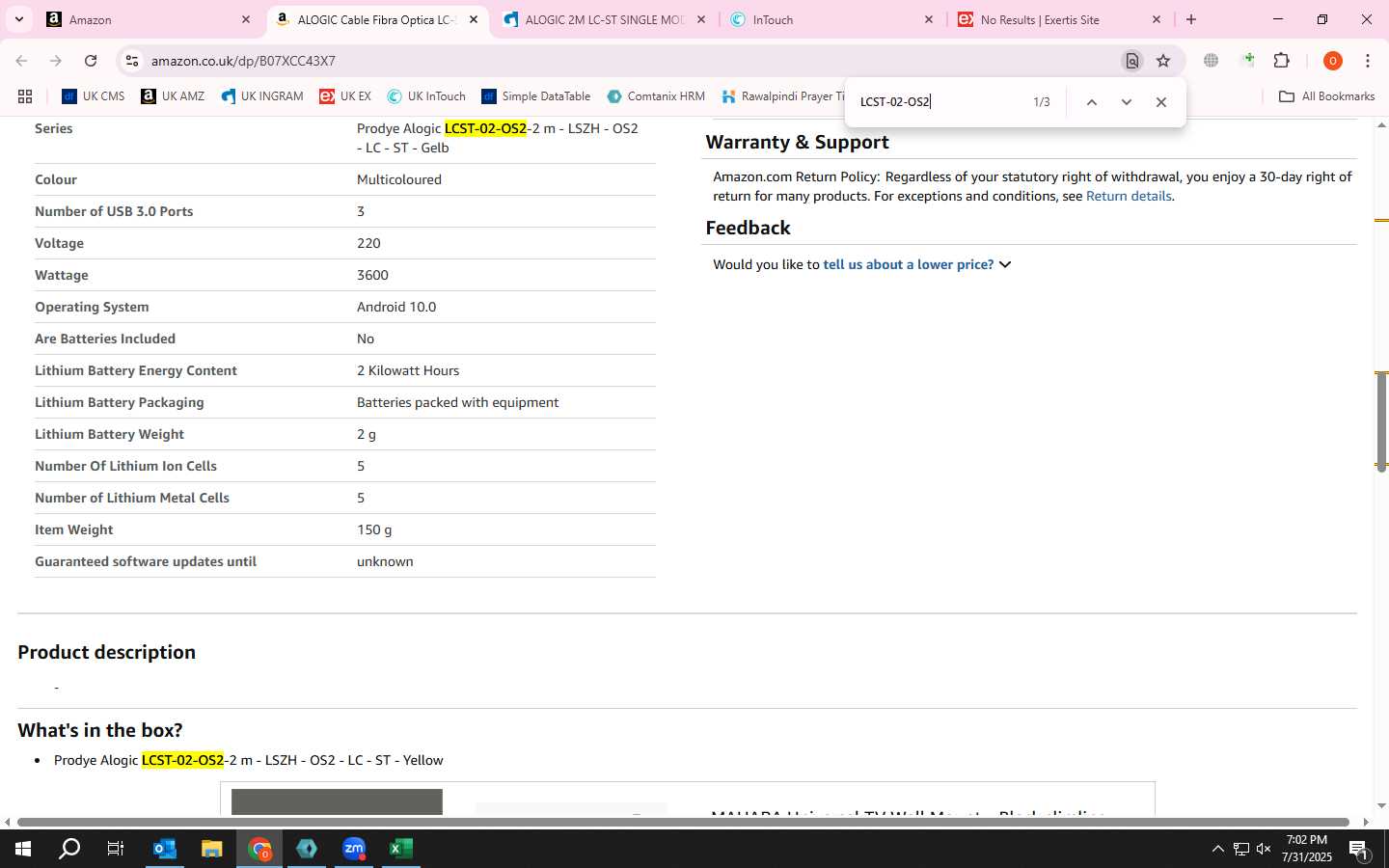Screen dimensions: 1389x868
Task: Open Windows taskbar search
Action: pyautogui.click(x=69, y=849)
